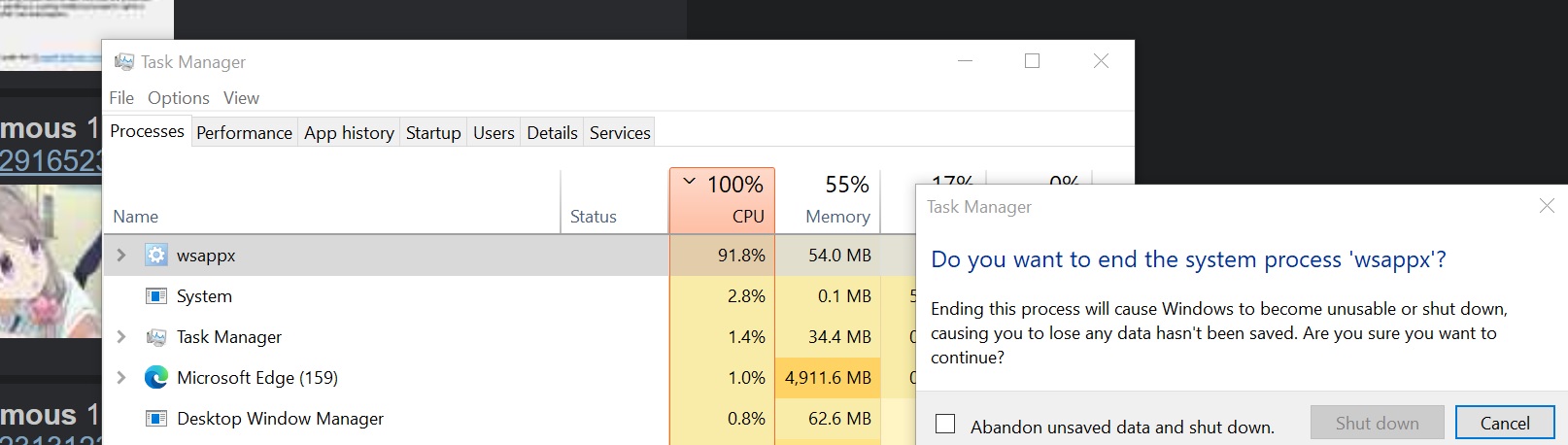Switch to the Performance tab
The height and width of the screenshot is (445, 1568).
244,133
